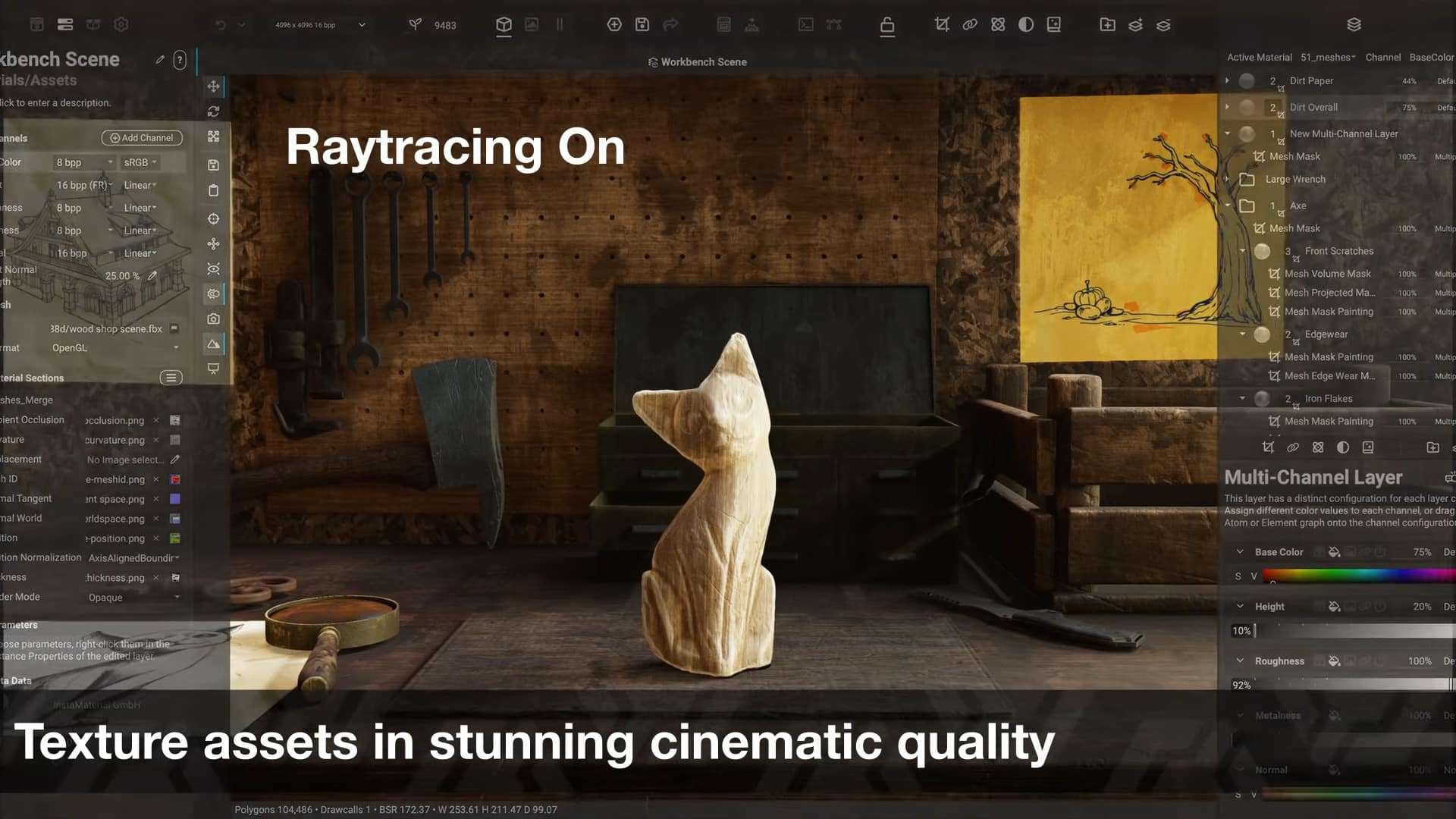Toggle the pause button in the top toolbar
Image resolution: width=1456 pixels, height=819 pixels.
click(x=559, y=24)
